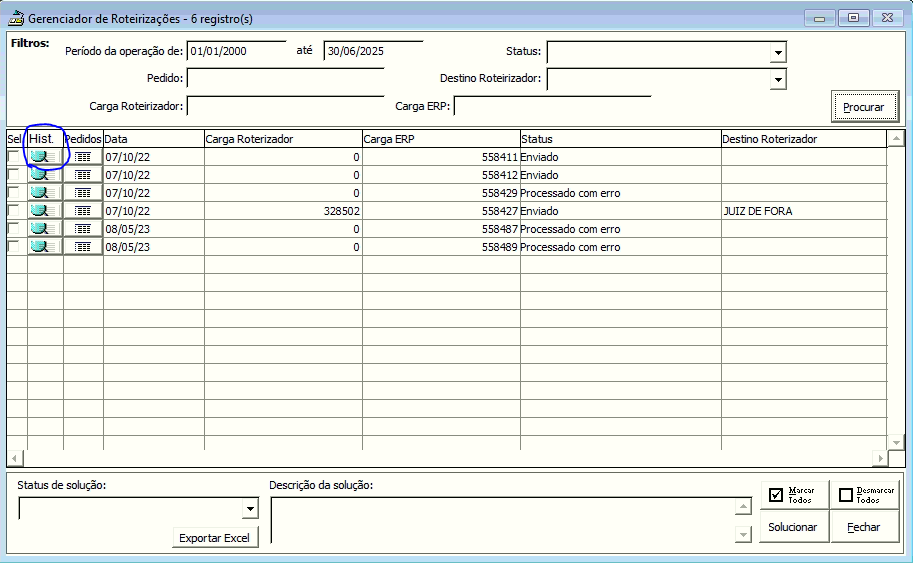Click the 558411 row Enviado status cell

620,157
